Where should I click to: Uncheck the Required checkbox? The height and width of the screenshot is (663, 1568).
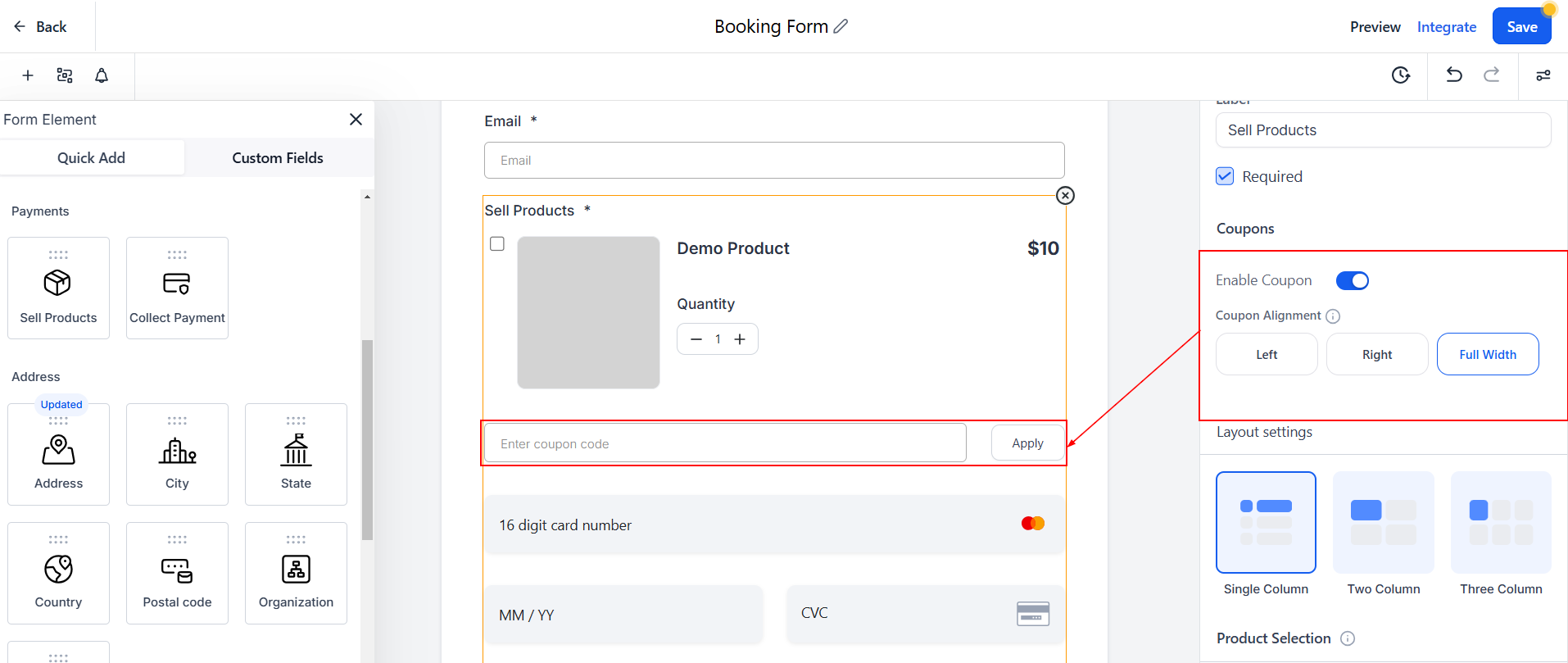click(x=1225, y=176)
